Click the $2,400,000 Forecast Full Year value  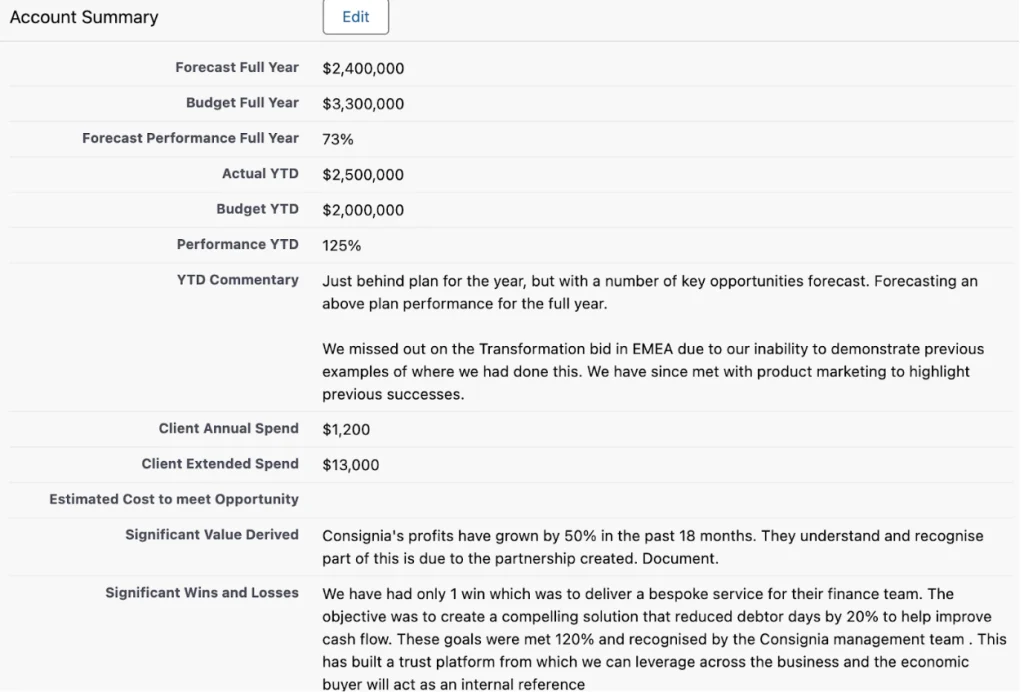coord(363,69)
